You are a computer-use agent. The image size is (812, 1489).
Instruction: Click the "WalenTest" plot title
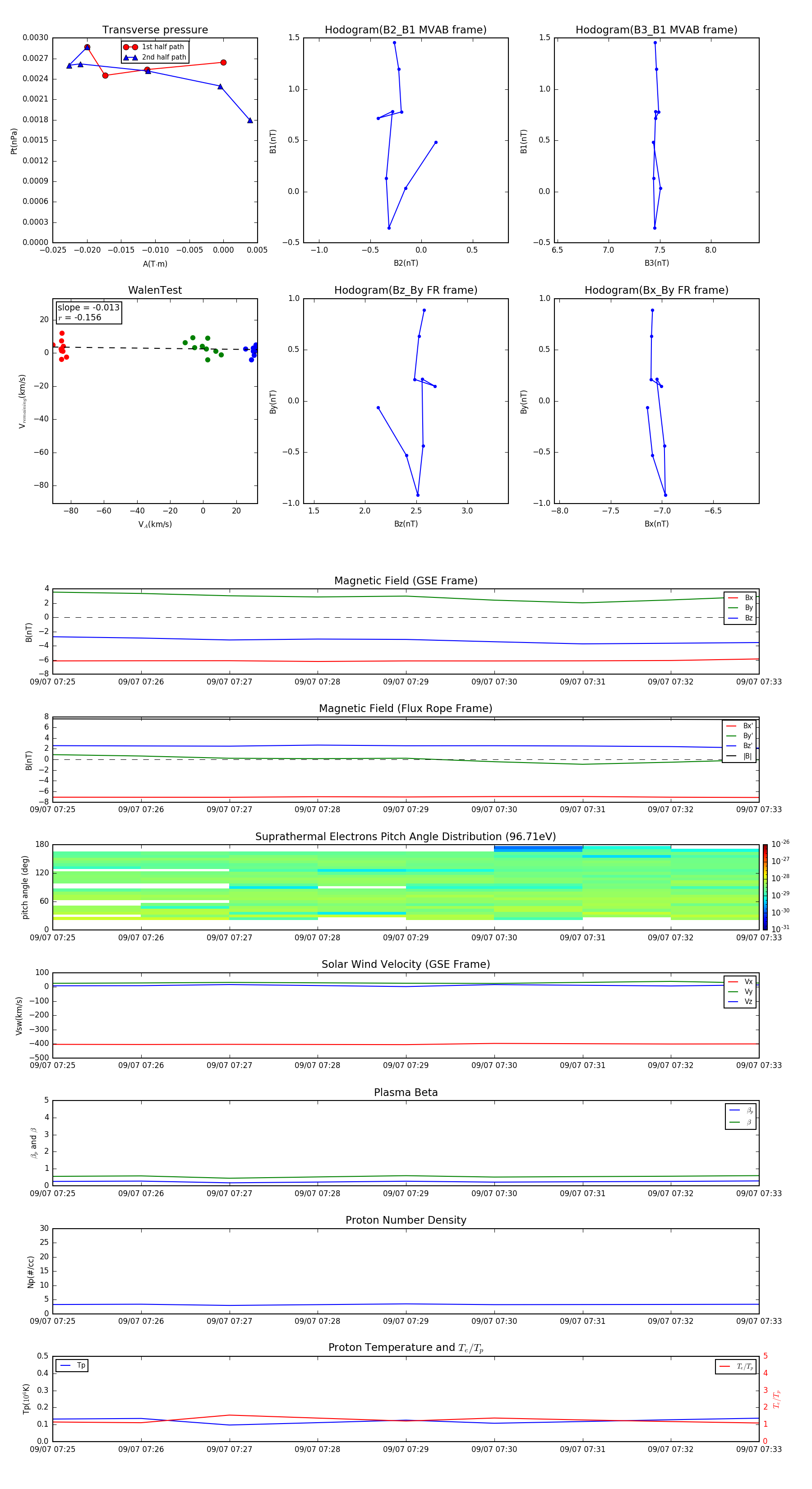155,290
